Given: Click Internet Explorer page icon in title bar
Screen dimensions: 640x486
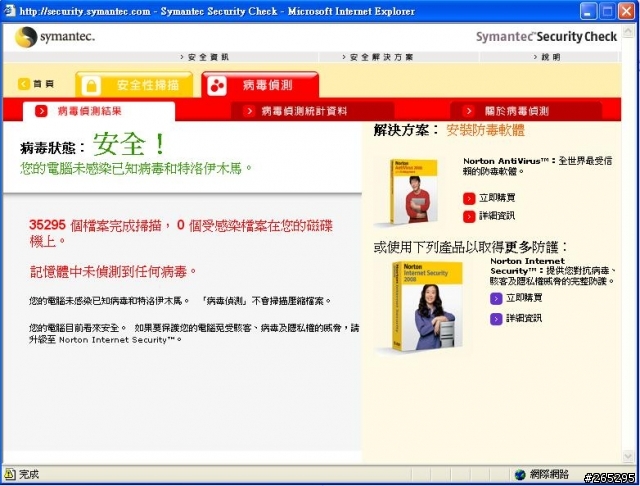Looking at the screenshot, I should pos(9,11).
